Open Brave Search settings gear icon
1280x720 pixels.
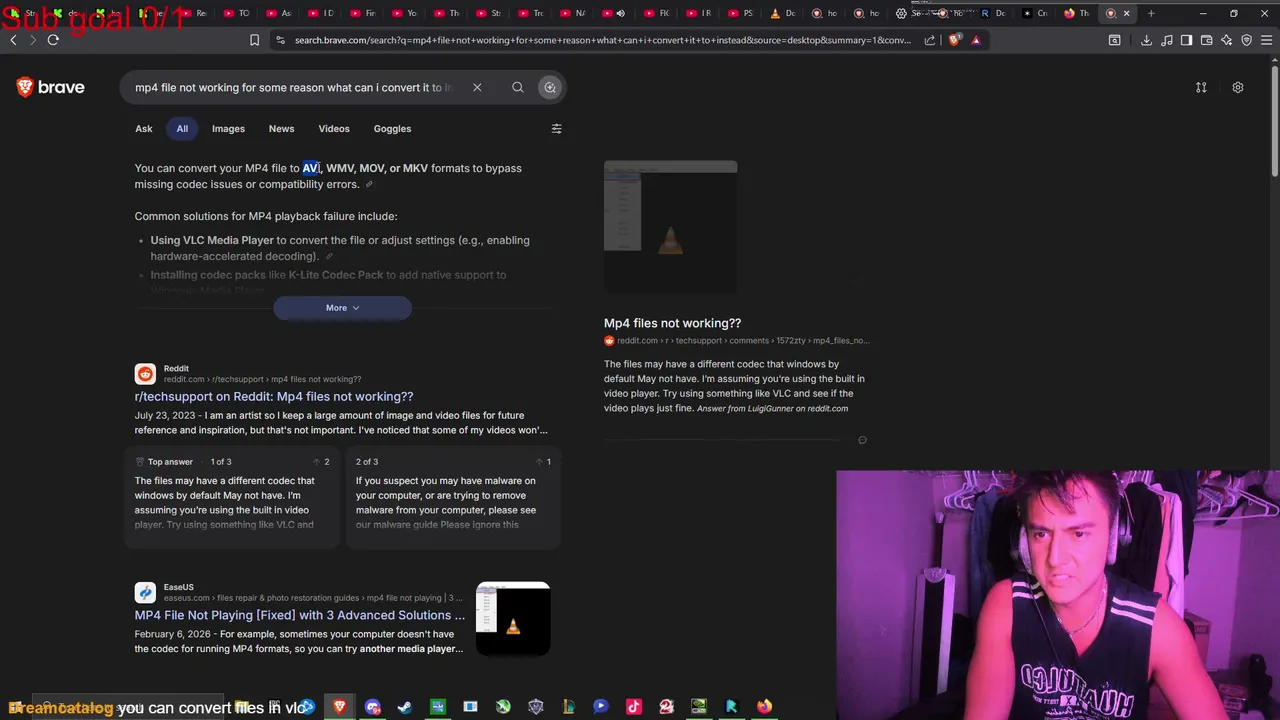(1238, 87)
